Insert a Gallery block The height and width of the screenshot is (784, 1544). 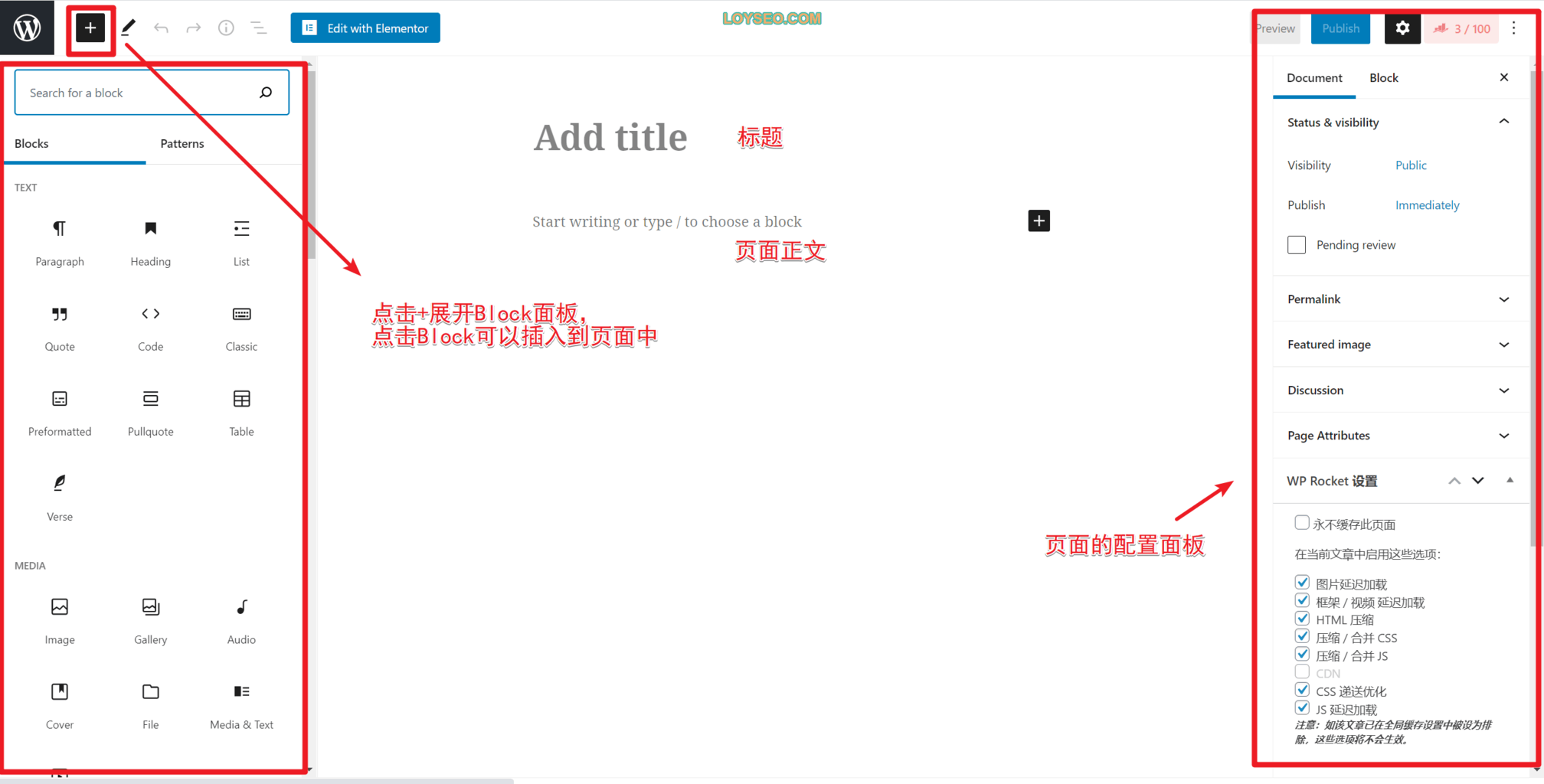point(151,621)
